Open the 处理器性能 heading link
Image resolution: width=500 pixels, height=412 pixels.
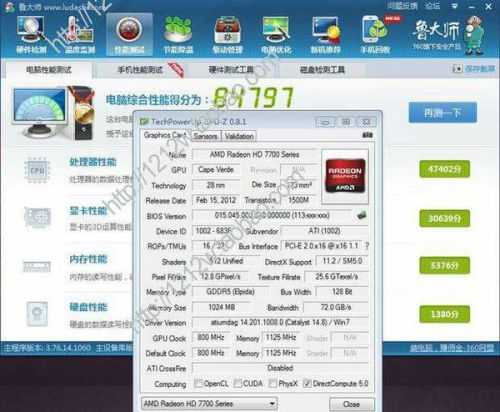(x=93, y=162)
